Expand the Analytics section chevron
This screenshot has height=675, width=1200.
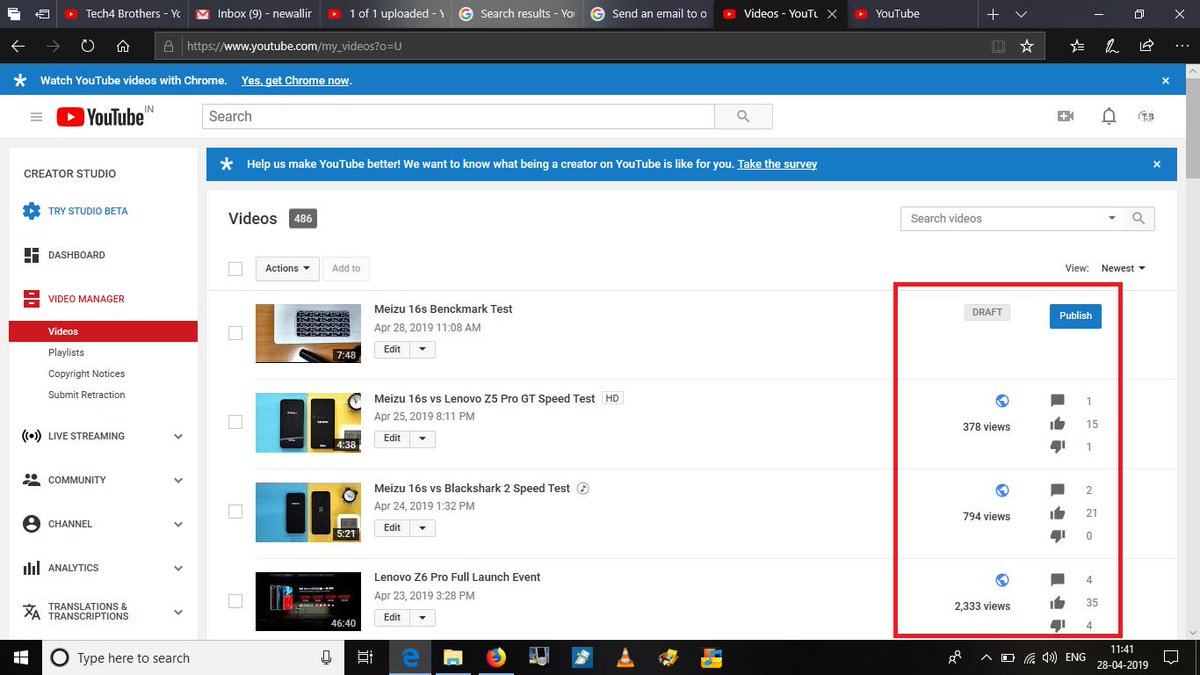[178, 568]
